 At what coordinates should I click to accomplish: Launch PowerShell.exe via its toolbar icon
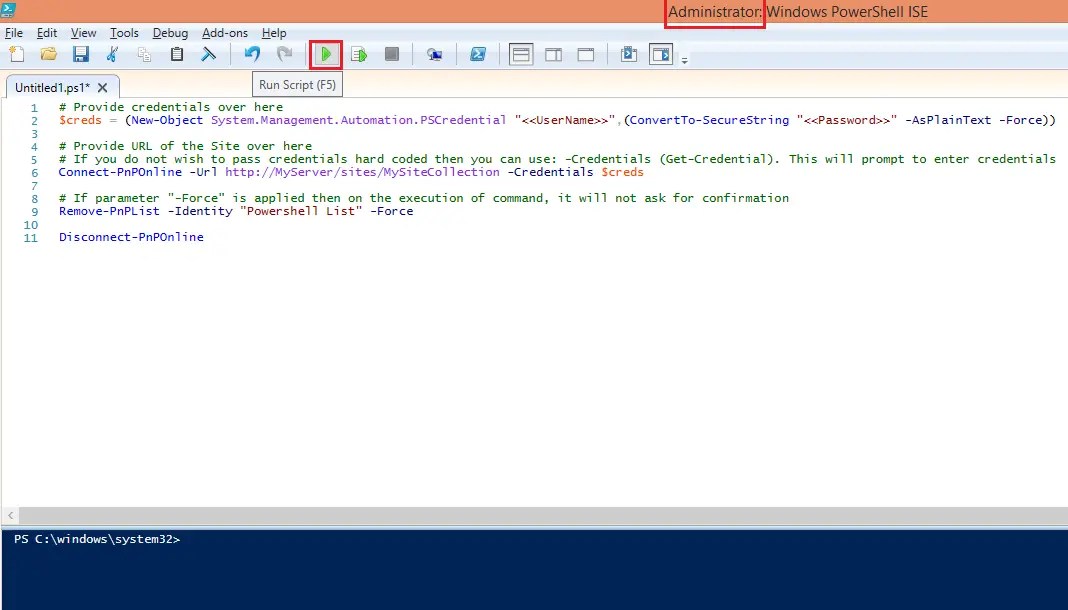[478, 54]
